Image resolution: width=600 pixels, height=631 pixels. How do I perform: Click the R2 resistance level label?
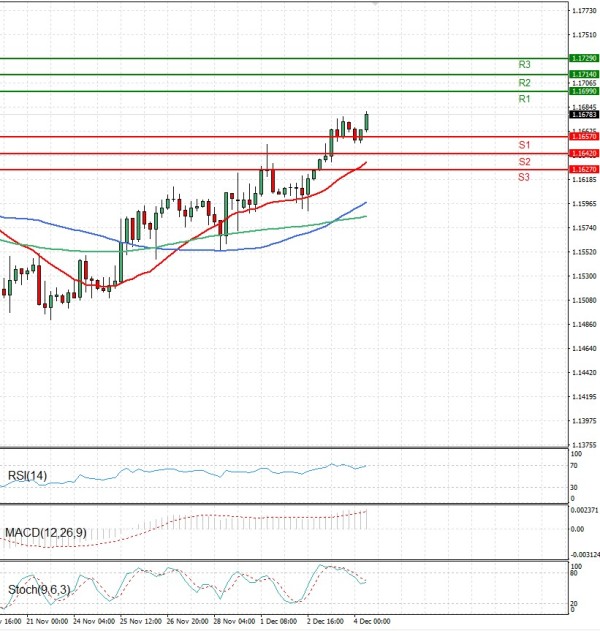coord(524,83)
